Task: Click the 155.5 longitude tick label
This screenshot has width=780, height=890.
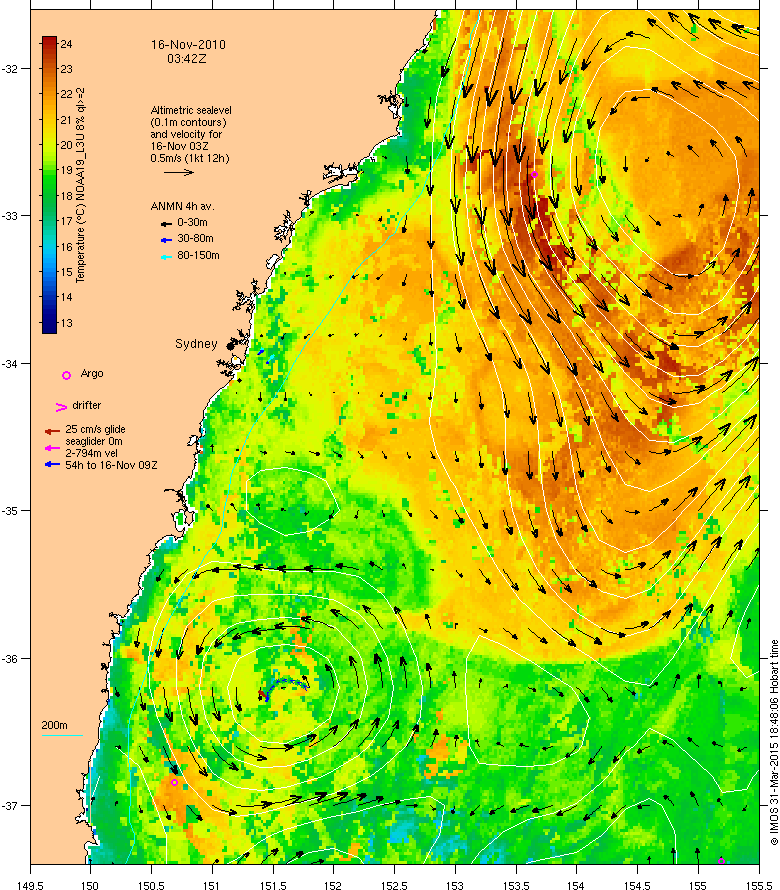Action: [x=758, y=885]
